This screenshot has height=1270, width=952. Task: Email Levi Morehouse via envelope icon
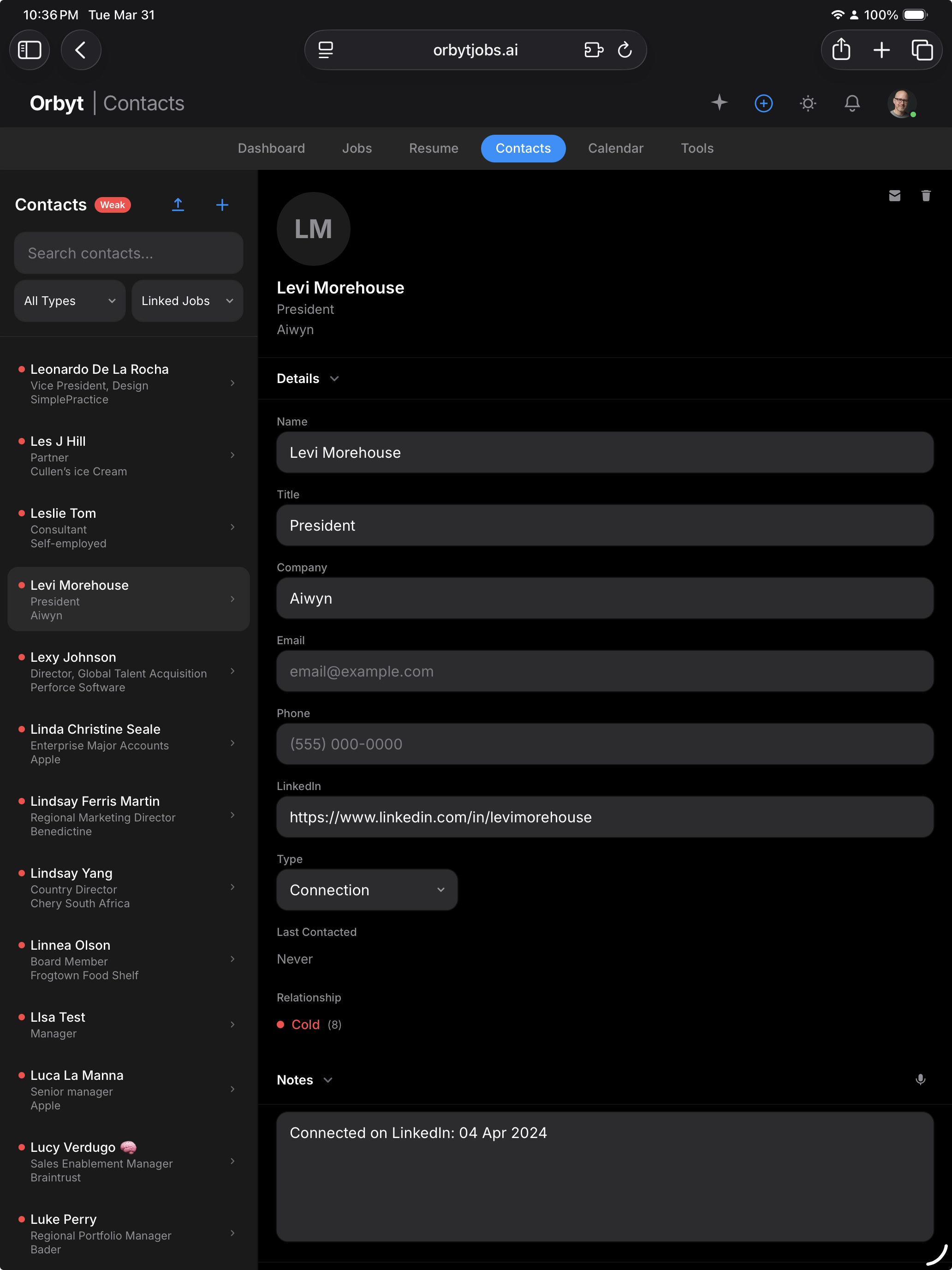(x=895, y=196)
